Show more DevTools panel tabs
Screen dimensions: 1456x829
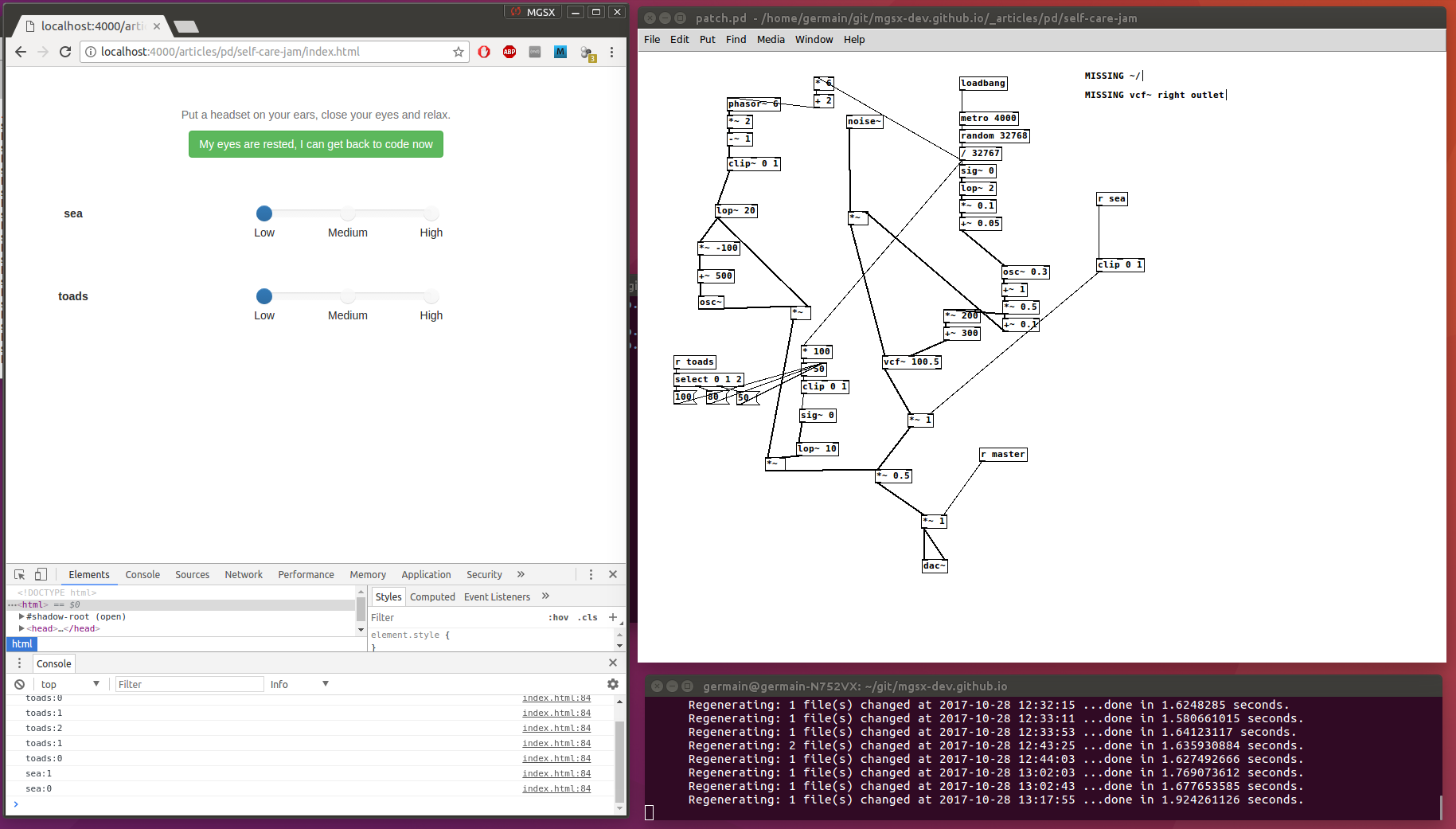[x=521, y=574]
